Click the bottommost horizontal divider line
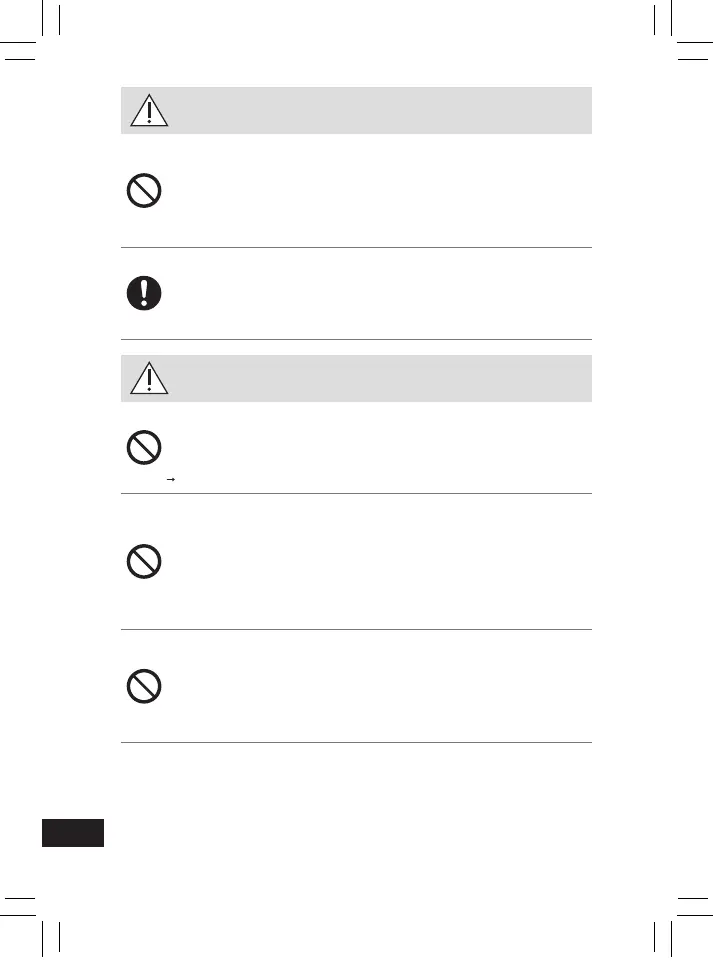This screenshot has width=713, height=975. [356, 742]
